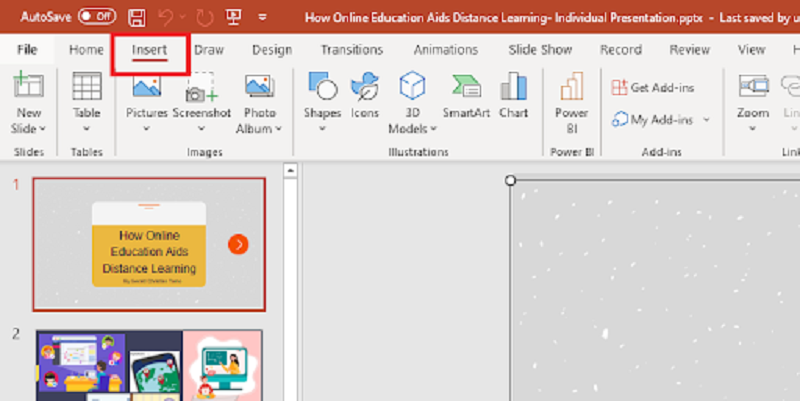Screen dimensions: 800x401
Task: Expand the ribbon Zoom dropdown arrow
Action: (x=753, y=129)
